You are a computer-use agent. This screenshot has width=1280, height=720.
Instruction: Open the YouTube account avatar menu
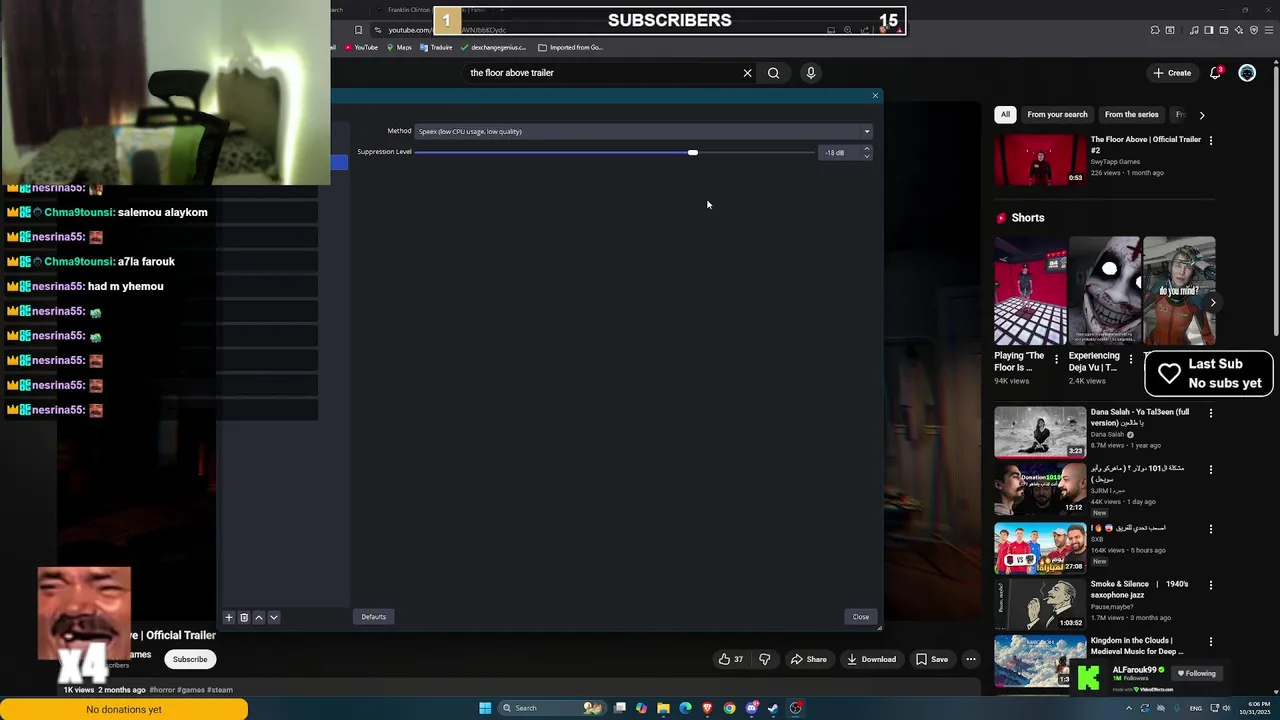1247,73
